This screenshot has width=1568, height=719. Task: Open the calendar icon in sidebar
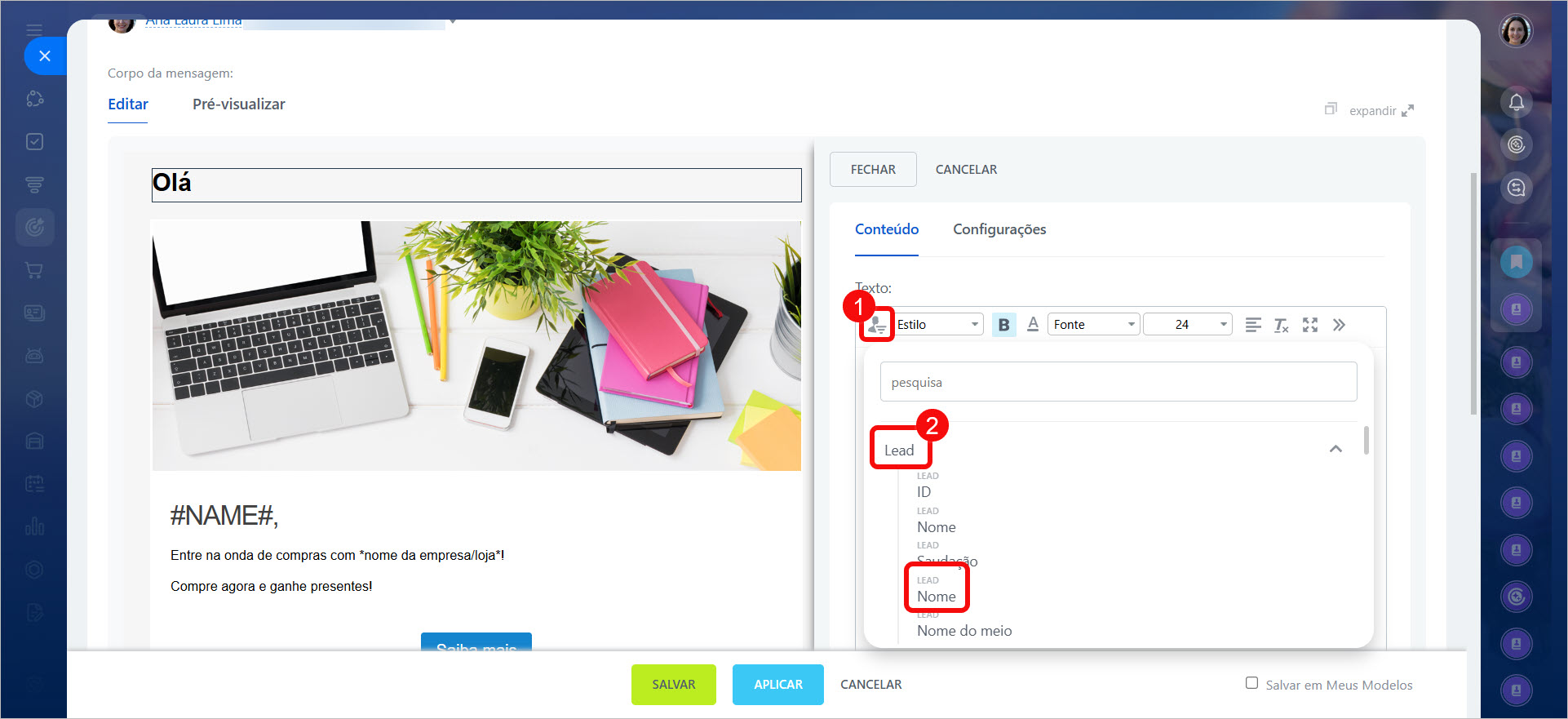pyautogui.click(x=34, y=484)
